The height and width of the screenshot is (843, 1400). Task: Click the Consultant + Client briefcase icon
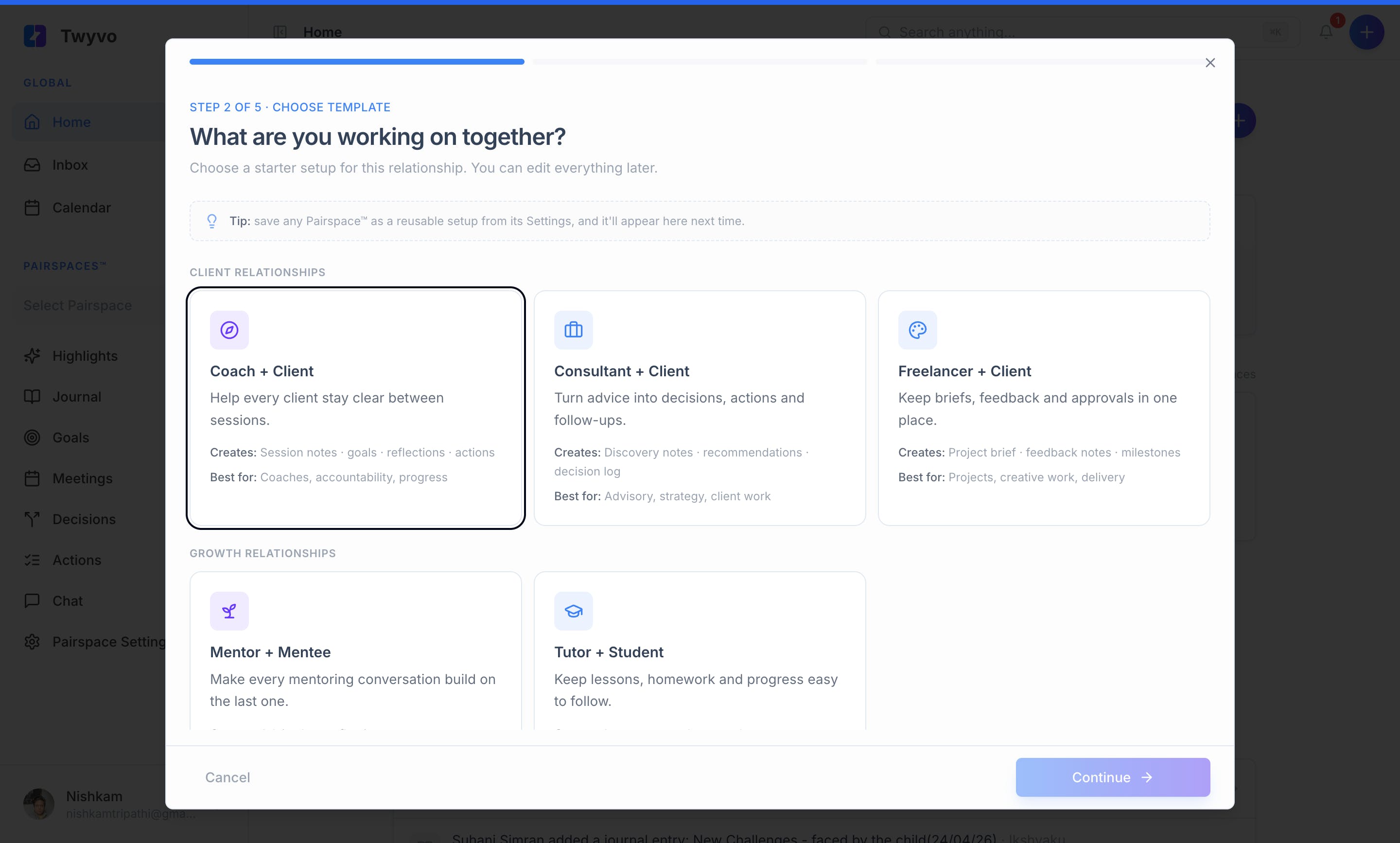click(x=573, y=330)
